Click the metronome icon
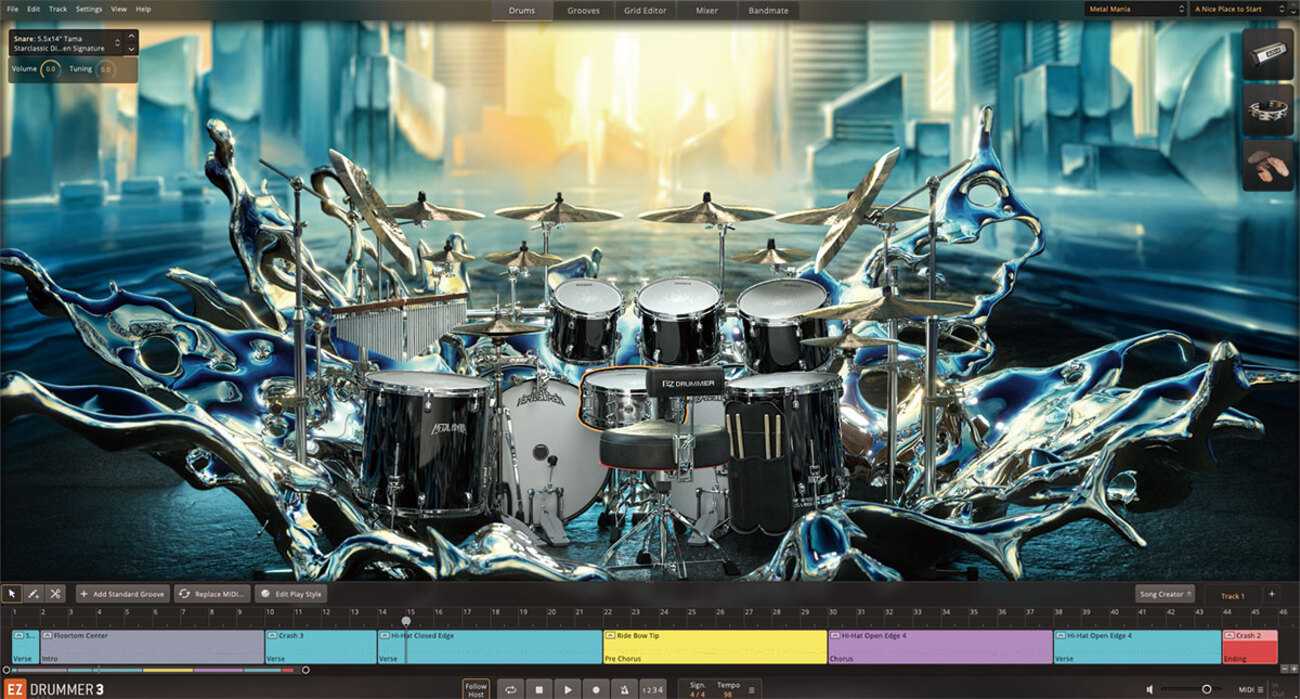1300x699 pixels. [x=624, y=689]
